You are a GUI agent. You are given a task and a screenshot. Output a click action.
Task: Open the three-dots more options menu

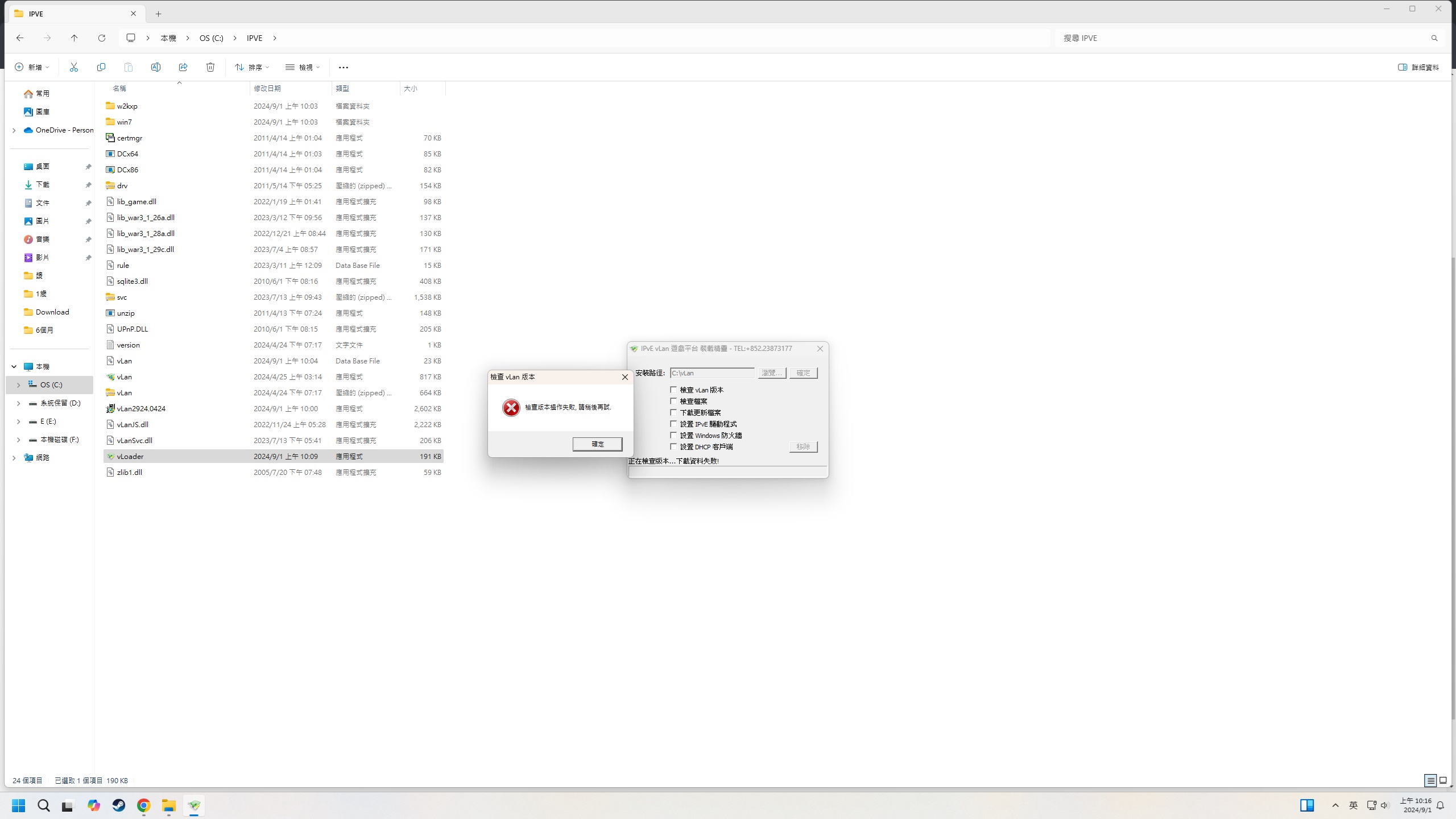(343, 67)
